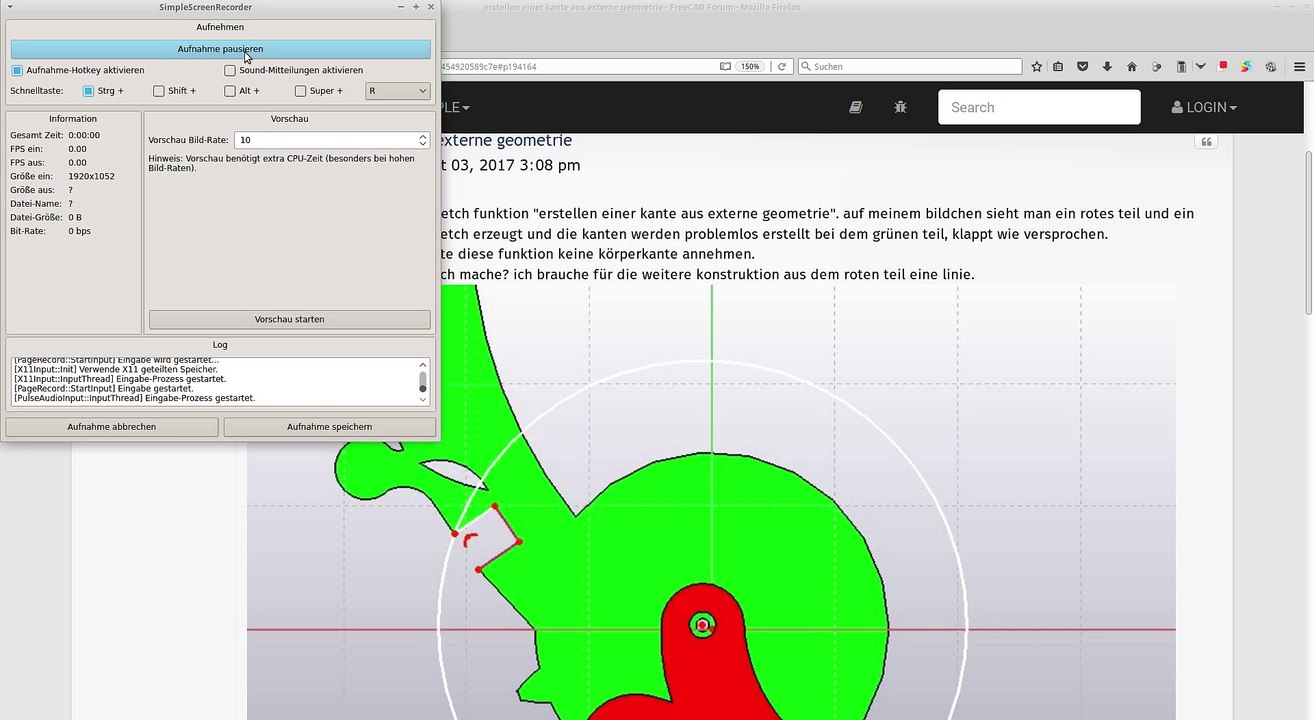Screen dimensions: 1314x720
Task: Click the quote icon on the forum post
Action: 1206,142
